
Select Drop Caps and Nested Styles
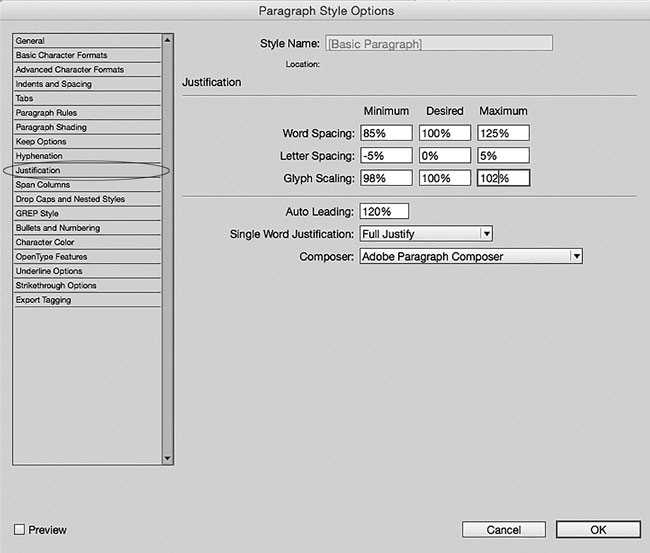click(x=87, y=199)
